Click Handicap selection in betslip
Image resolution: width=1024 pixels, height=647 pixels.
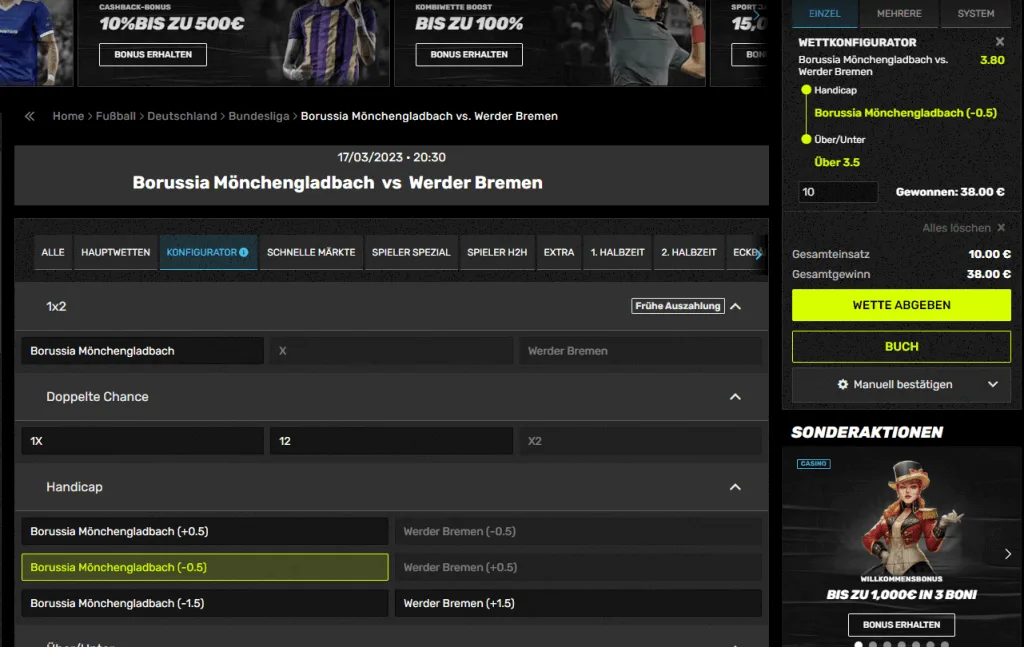pyautogui.click(x=905, y=113)
